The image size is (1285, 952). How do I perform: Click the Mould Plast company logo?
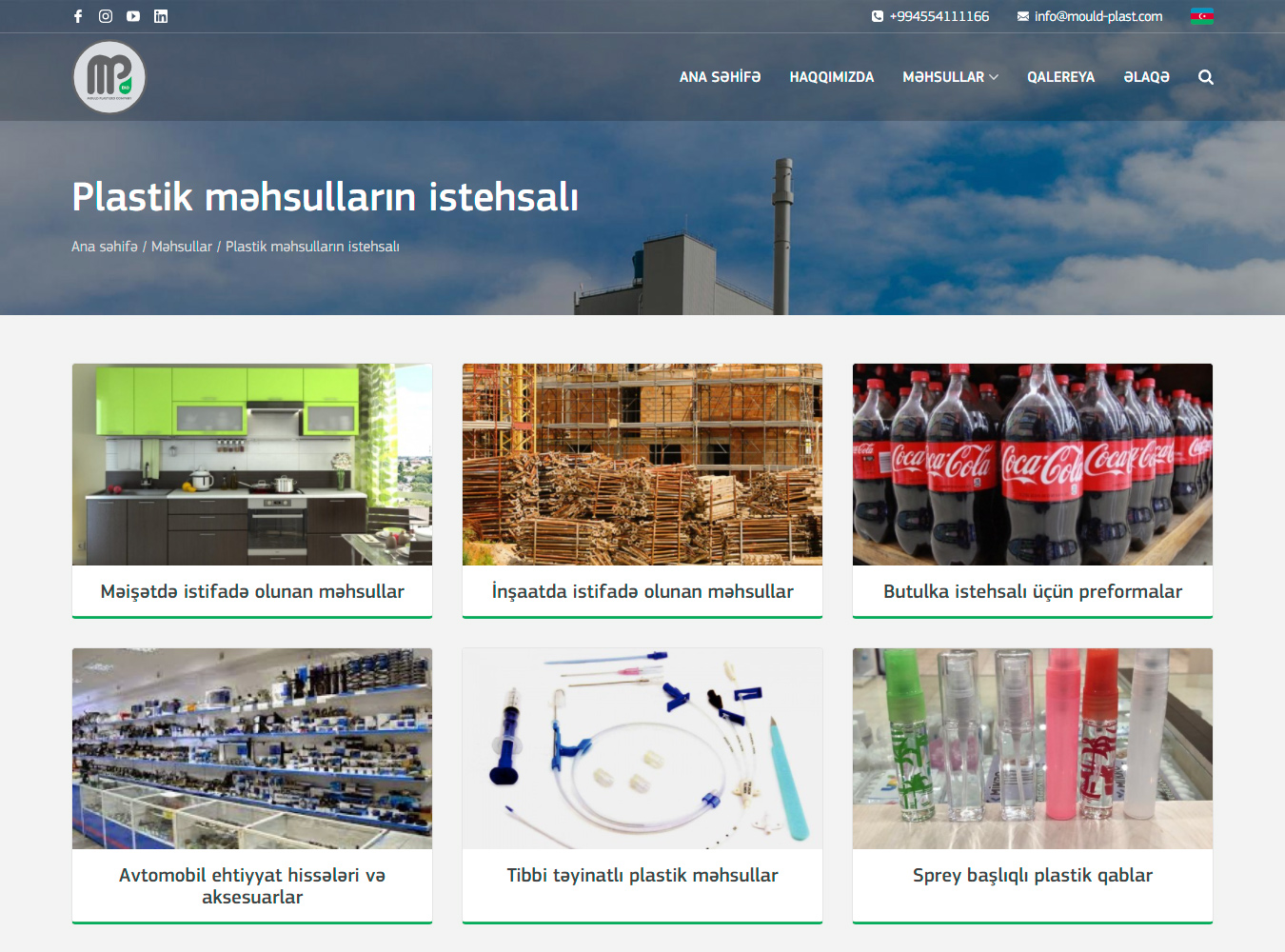coord(109,77)
